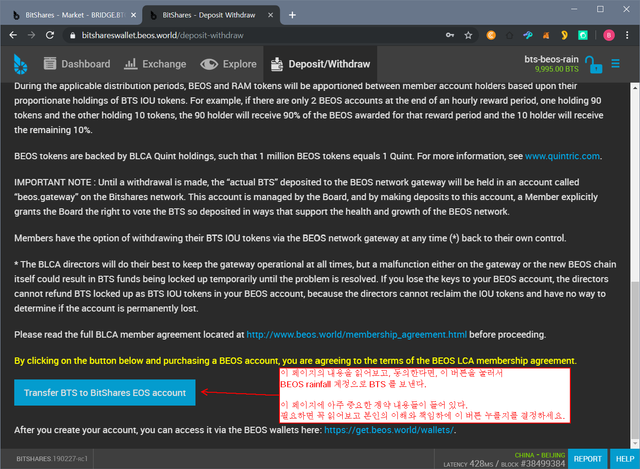The width and height of the screenshot is (640, 469).
Task: Click Transfer BTS to BitShares EOS account
Action: (x=105, y=393)
